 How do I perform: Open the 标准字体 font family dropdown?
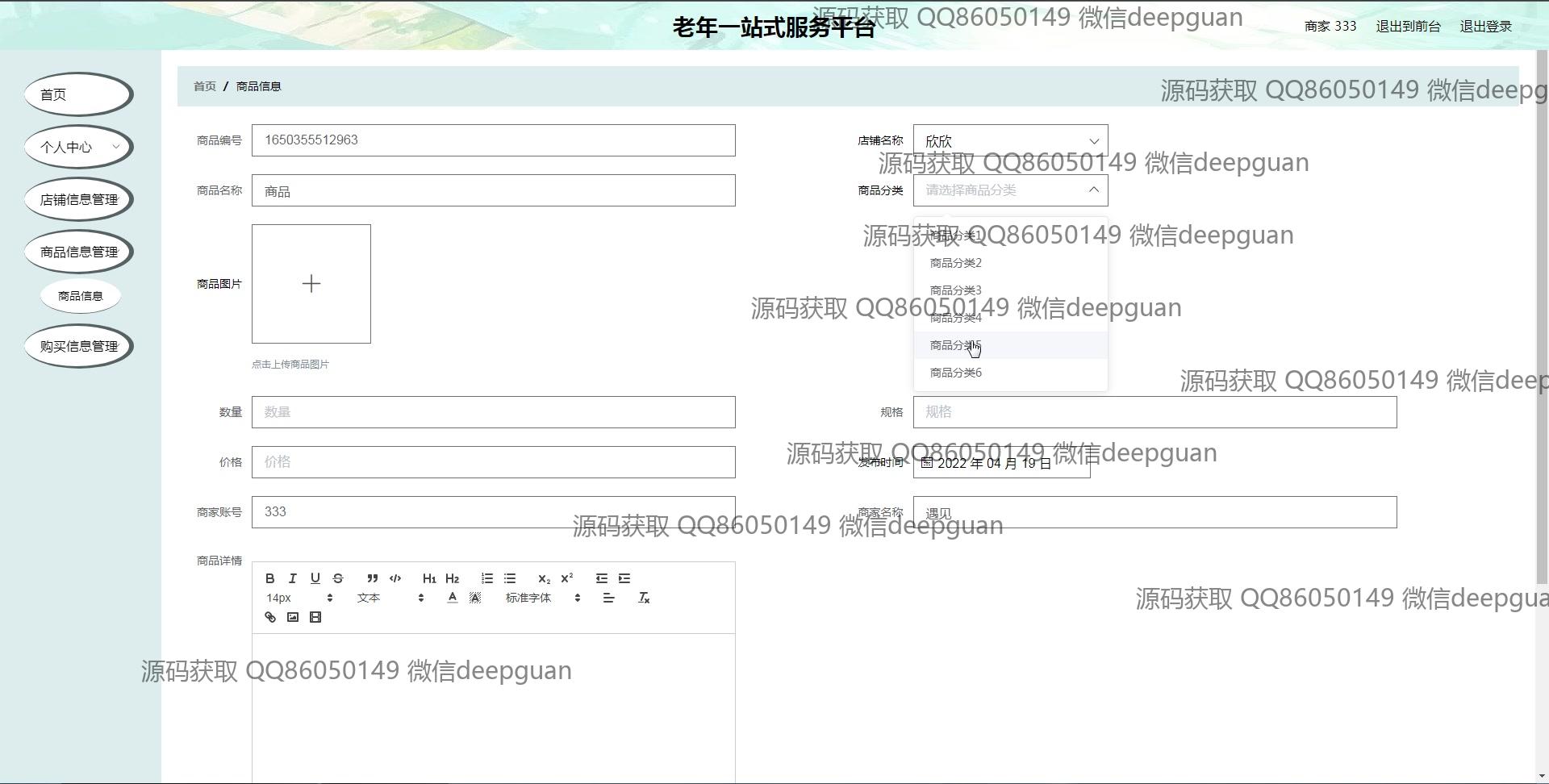(x=543, y=598)
